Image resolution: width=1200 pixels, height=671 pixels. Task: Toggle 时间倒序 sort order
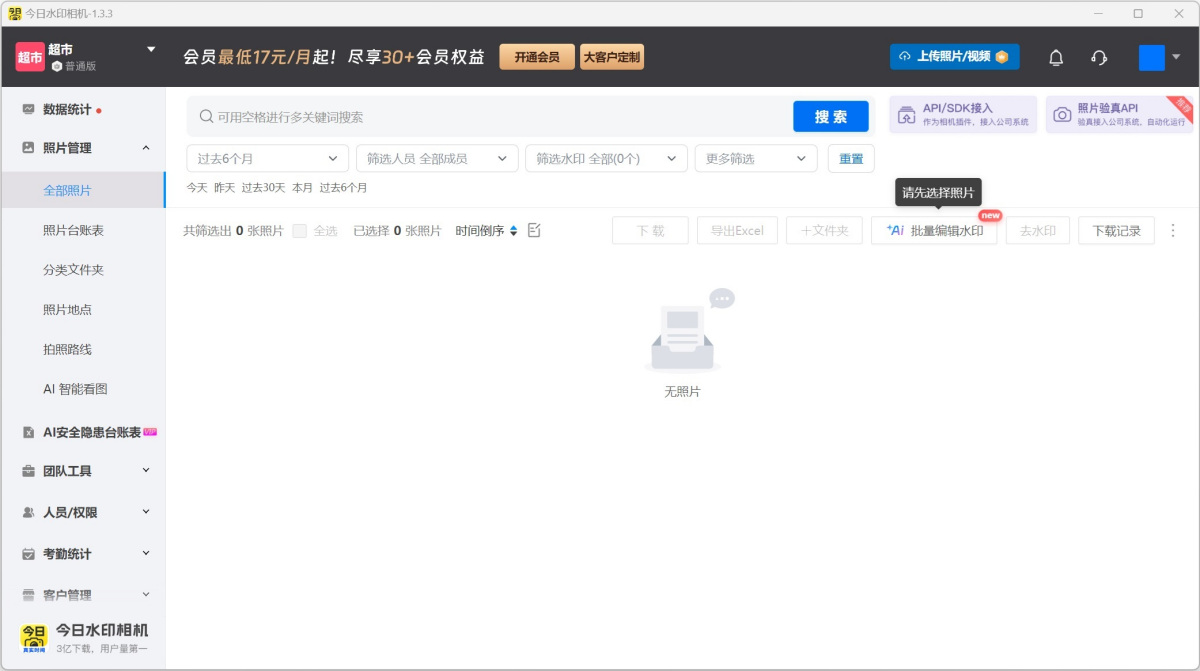pyautogui.click(x=486, y=231)
